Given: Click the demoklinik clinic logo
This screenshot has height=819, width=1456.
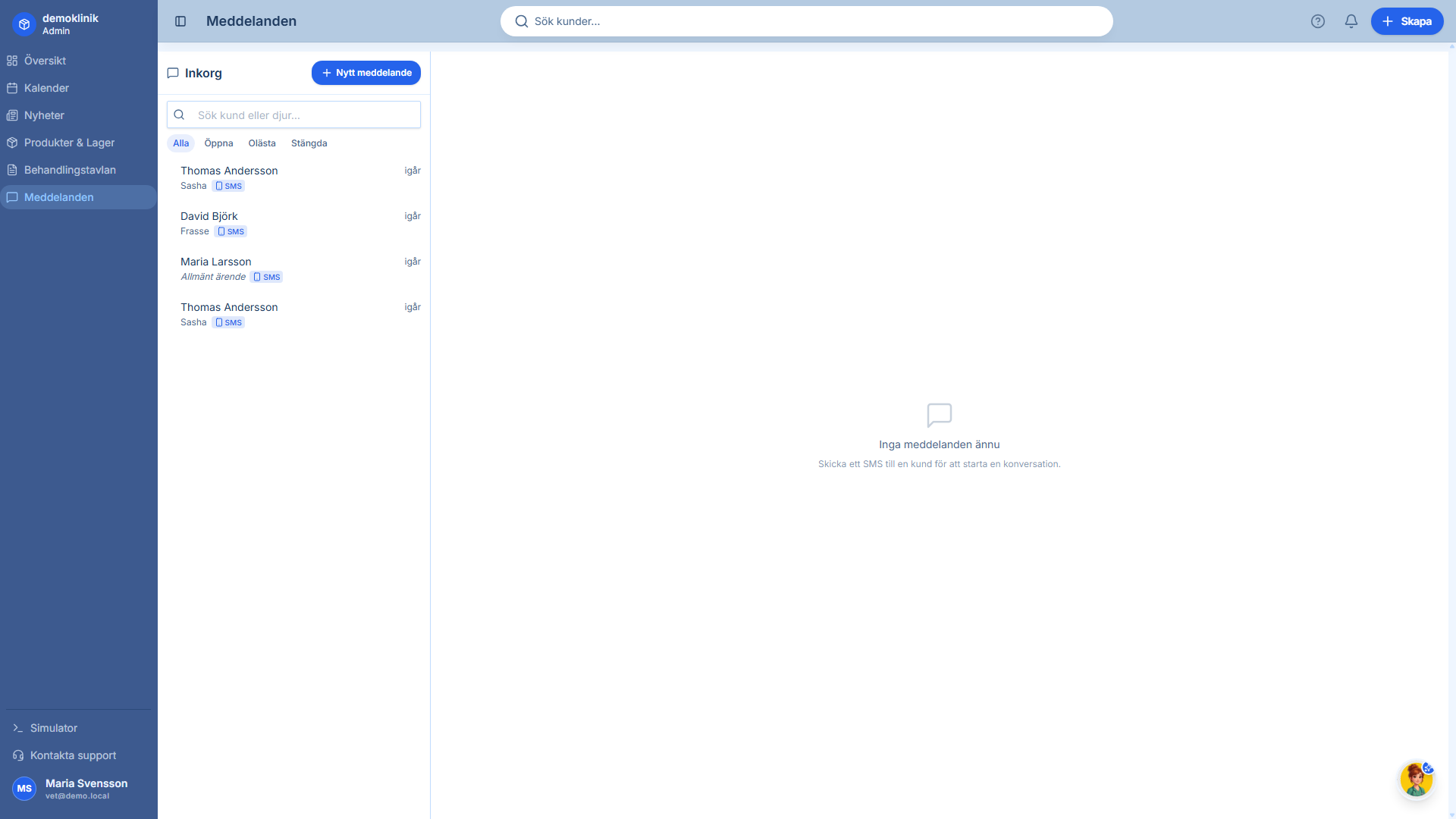Looking at the screenshot, I should (x=24, y=24).
